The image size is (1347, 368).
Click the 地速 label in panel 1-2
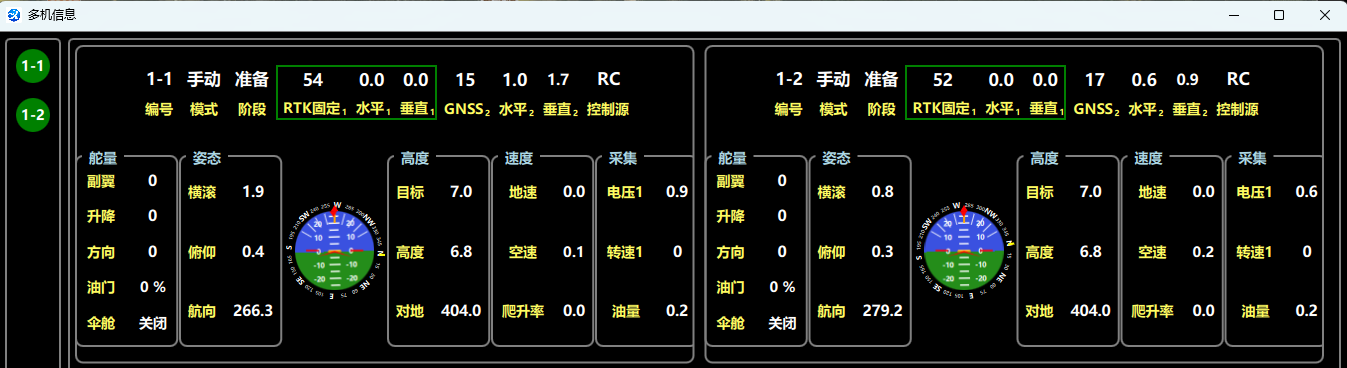coord(1153,191)
